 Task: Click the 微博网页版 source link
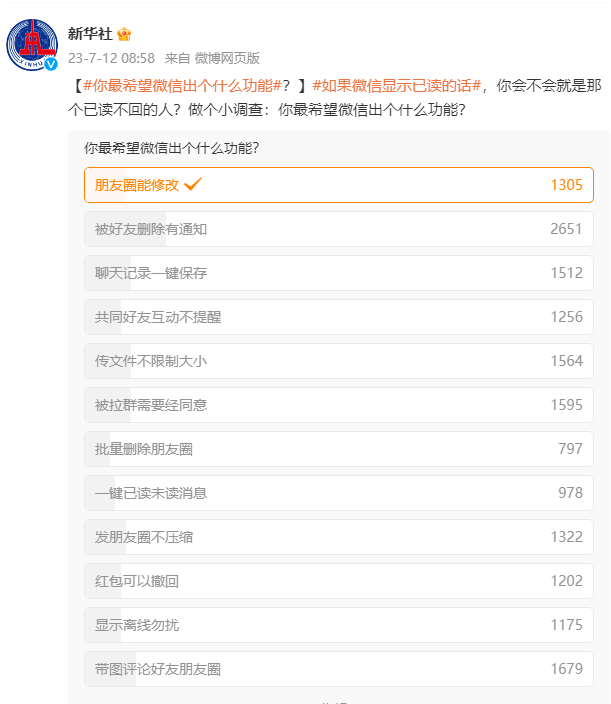(227, 58)
